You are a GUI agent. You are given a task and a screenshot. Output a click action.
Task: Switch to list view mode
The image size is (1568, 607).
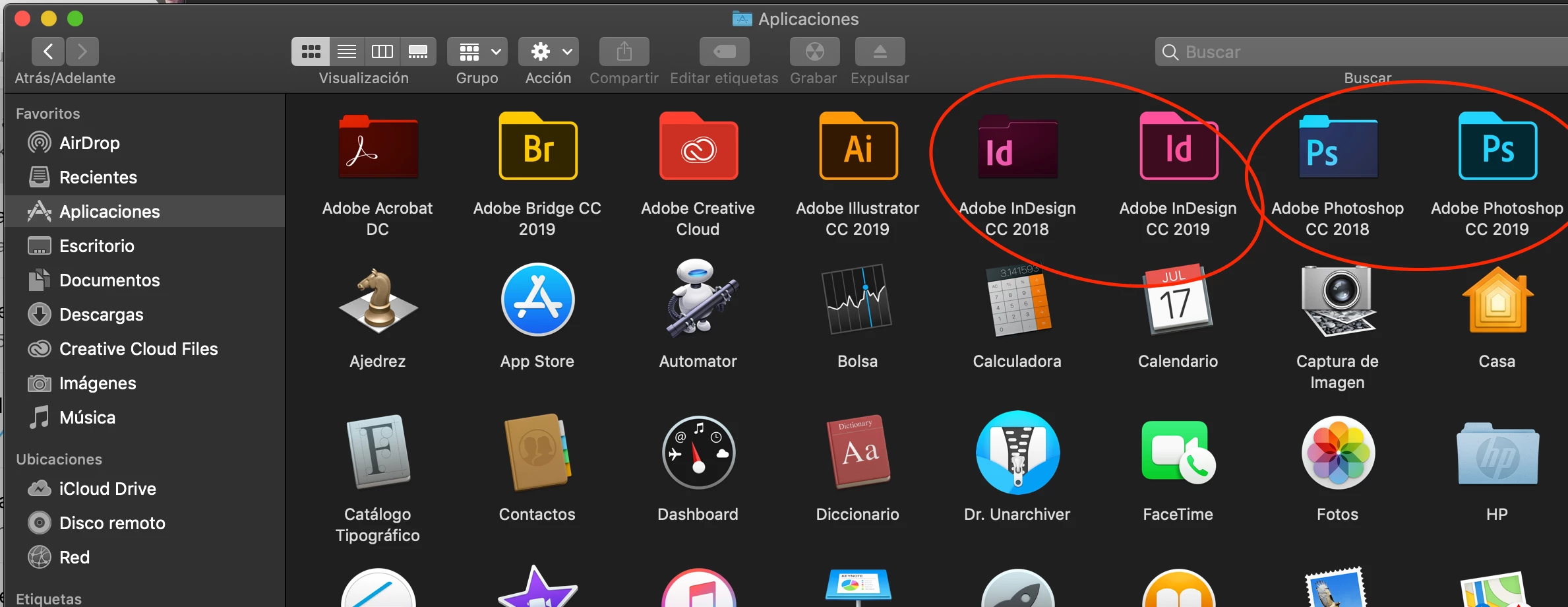pyautogui.click(x=347, y=51)
